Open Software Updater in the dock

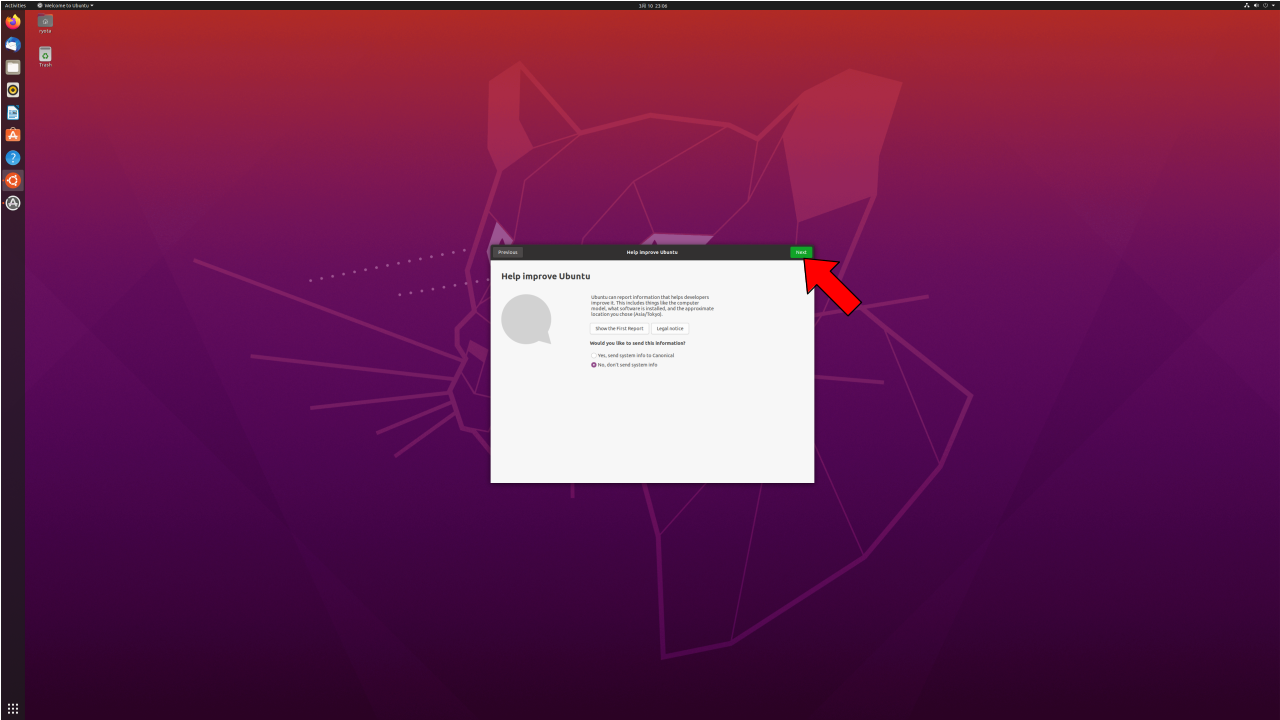13,203
